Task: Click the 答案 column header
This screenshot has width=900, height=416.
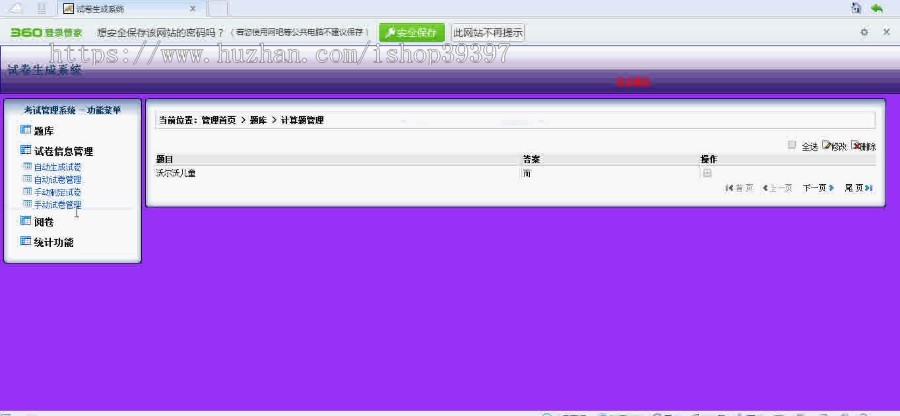Action: coord(531,159)
